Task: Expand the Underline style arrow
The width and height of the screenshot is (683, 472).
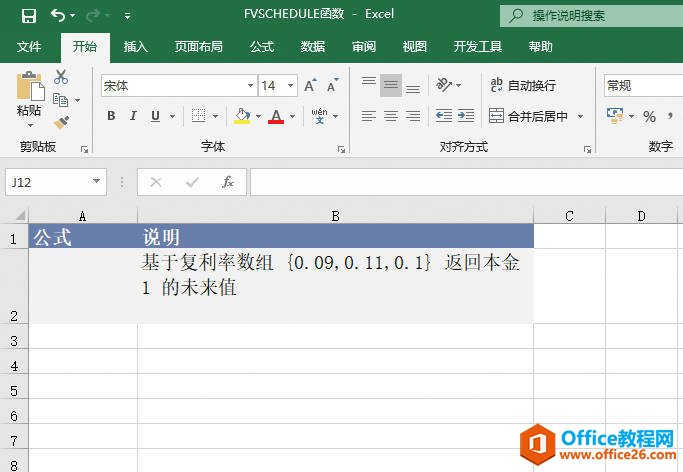Action: point(172,116)
